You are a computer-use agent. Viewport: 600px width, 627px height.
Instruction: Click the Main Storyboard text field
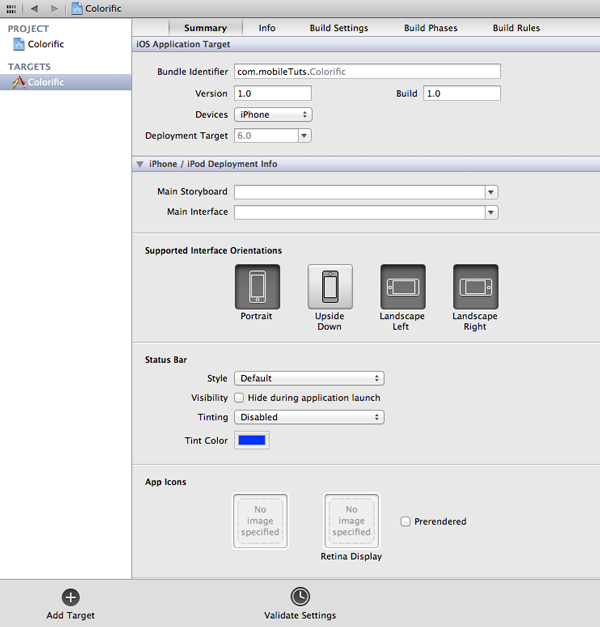(360, 192)
